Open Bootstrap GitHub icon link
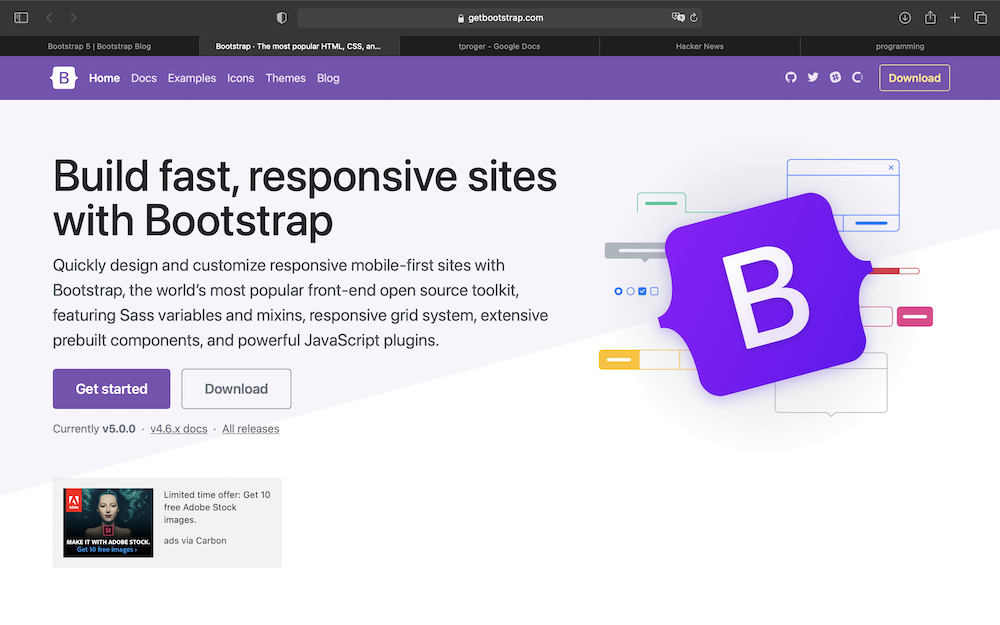The image size is (1000, 625). coord(791,78)
